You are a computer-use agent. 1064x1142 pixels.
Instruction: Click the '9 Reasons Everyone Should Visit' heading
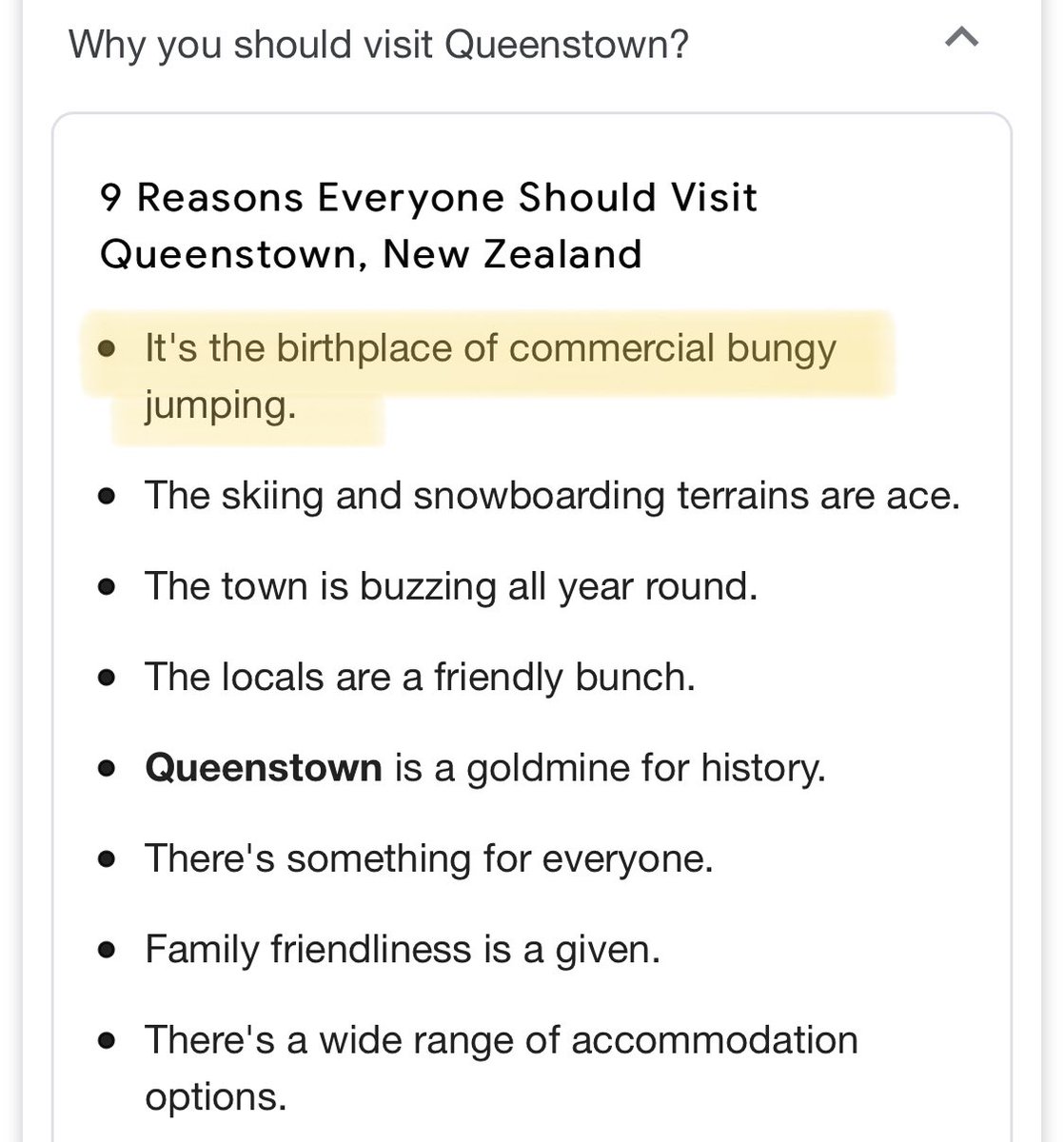(x=428, y=198)
